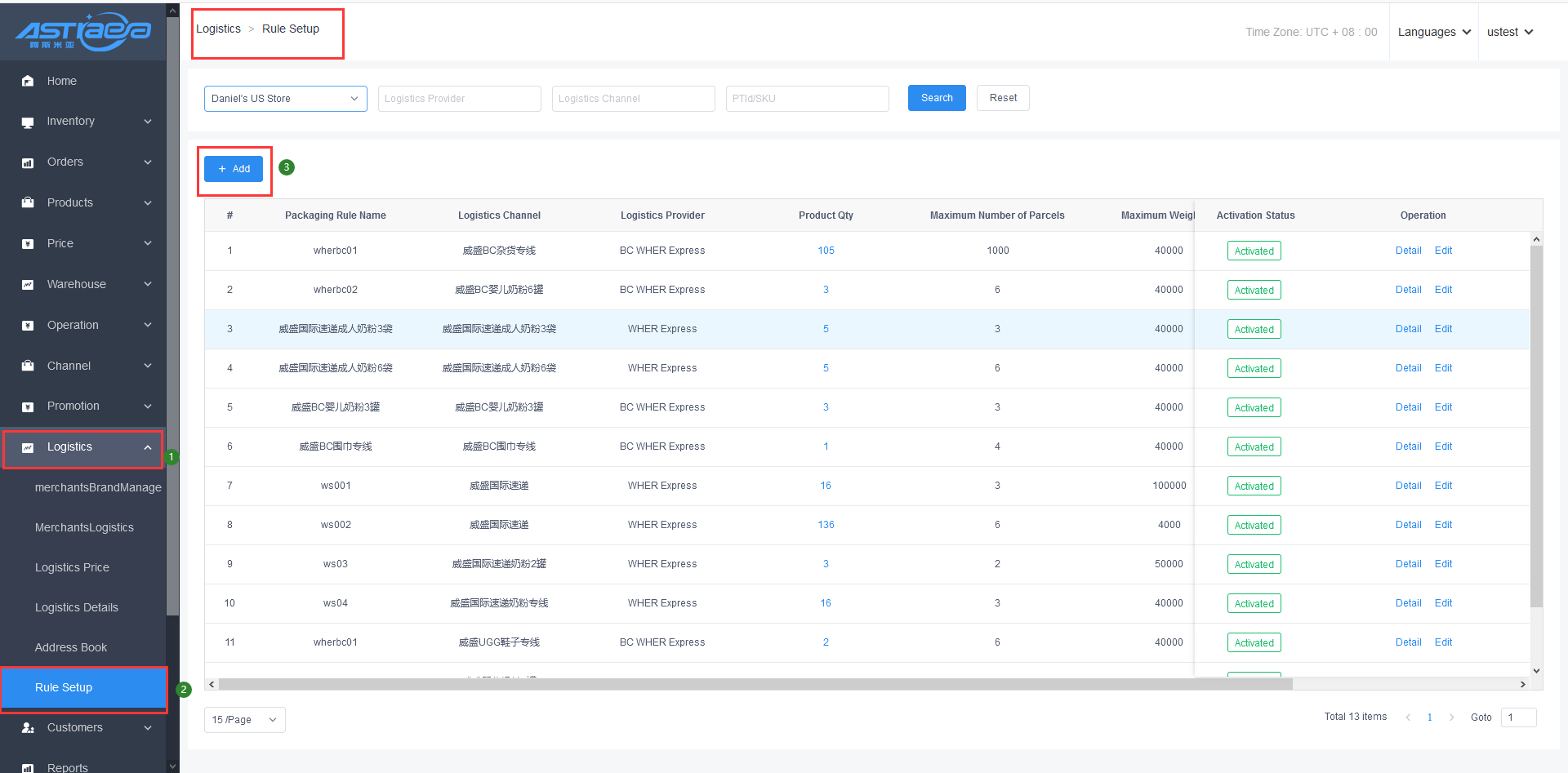
Task: Open Address Book menu item
Action: point(71,647)
